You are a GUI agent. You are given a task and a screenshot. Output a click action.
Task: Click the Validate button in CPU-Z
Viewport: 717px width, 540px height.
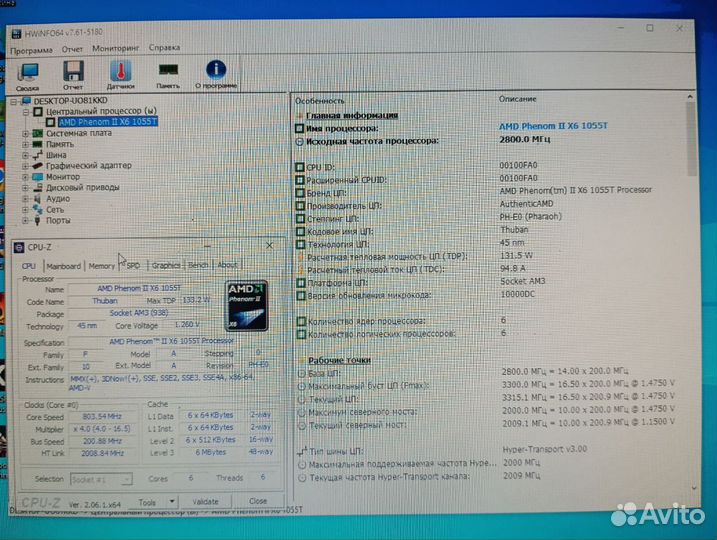tap(205, 502)
